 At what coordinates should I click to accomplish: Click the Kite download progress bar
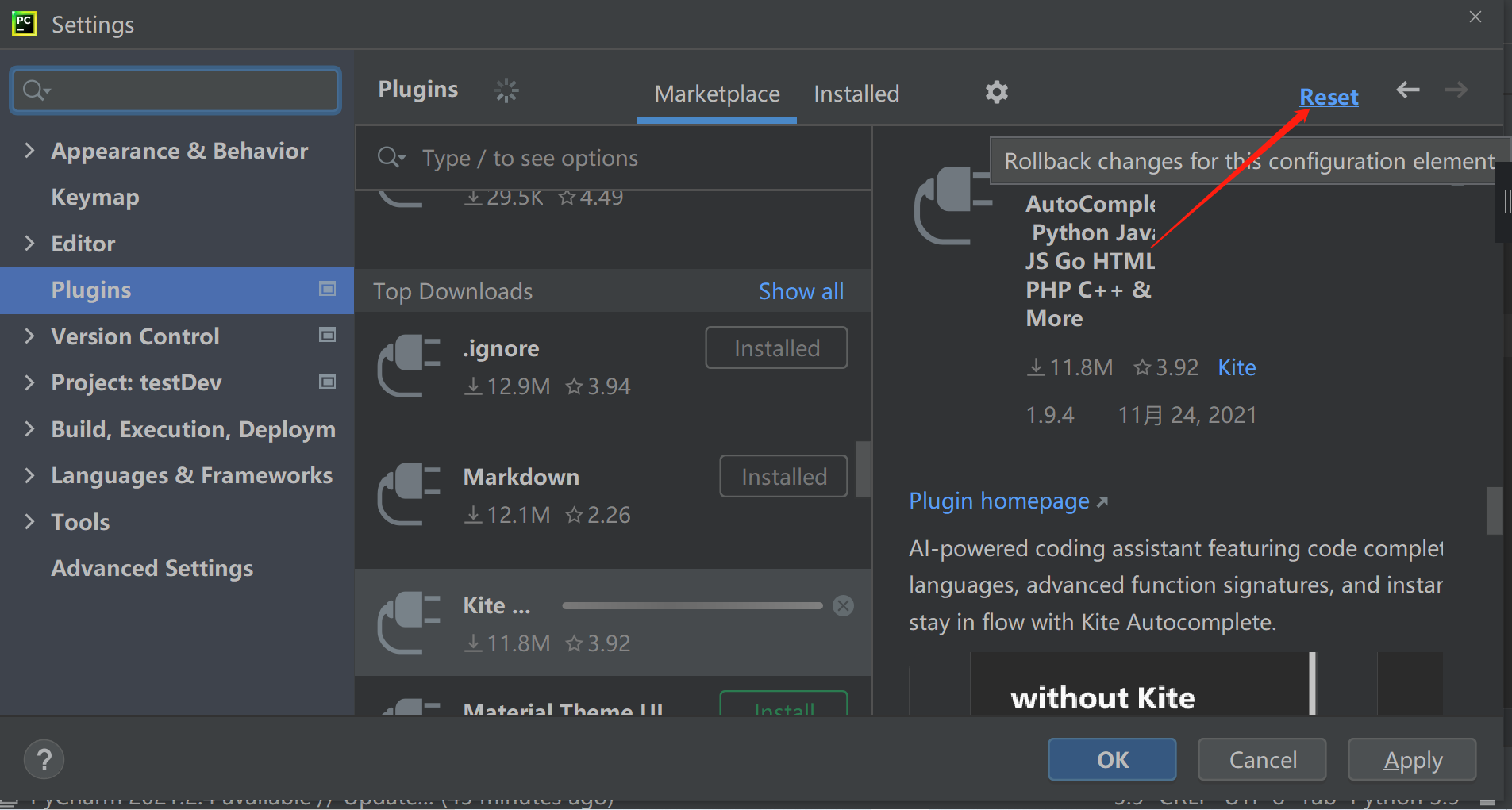tap(692, 606)
